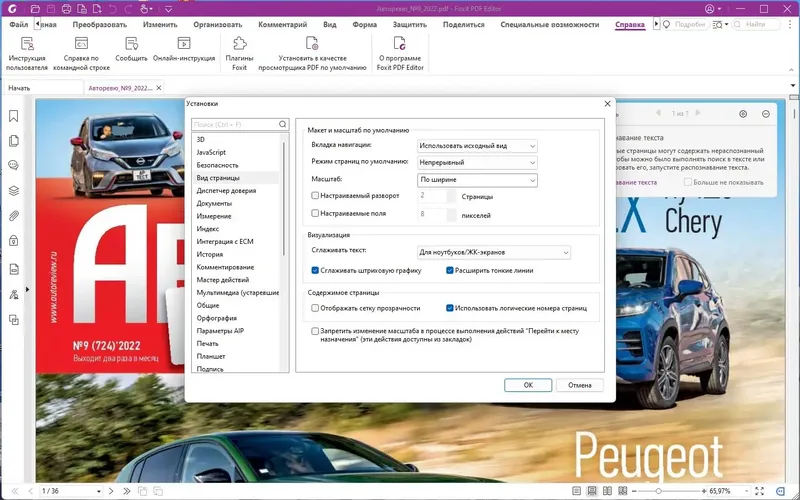The width and height of the screenshot is (800, 500).
Task: Switch to facing pages view icon
Action: [x=607, y=491]
